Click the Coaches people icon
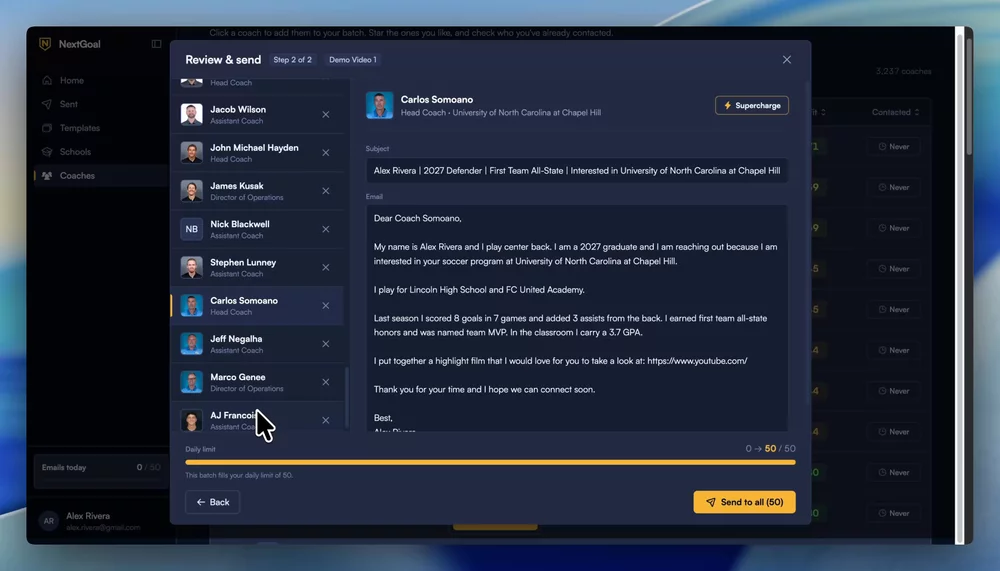This screenshot has width=1000, height=571. tap(47, 175)
